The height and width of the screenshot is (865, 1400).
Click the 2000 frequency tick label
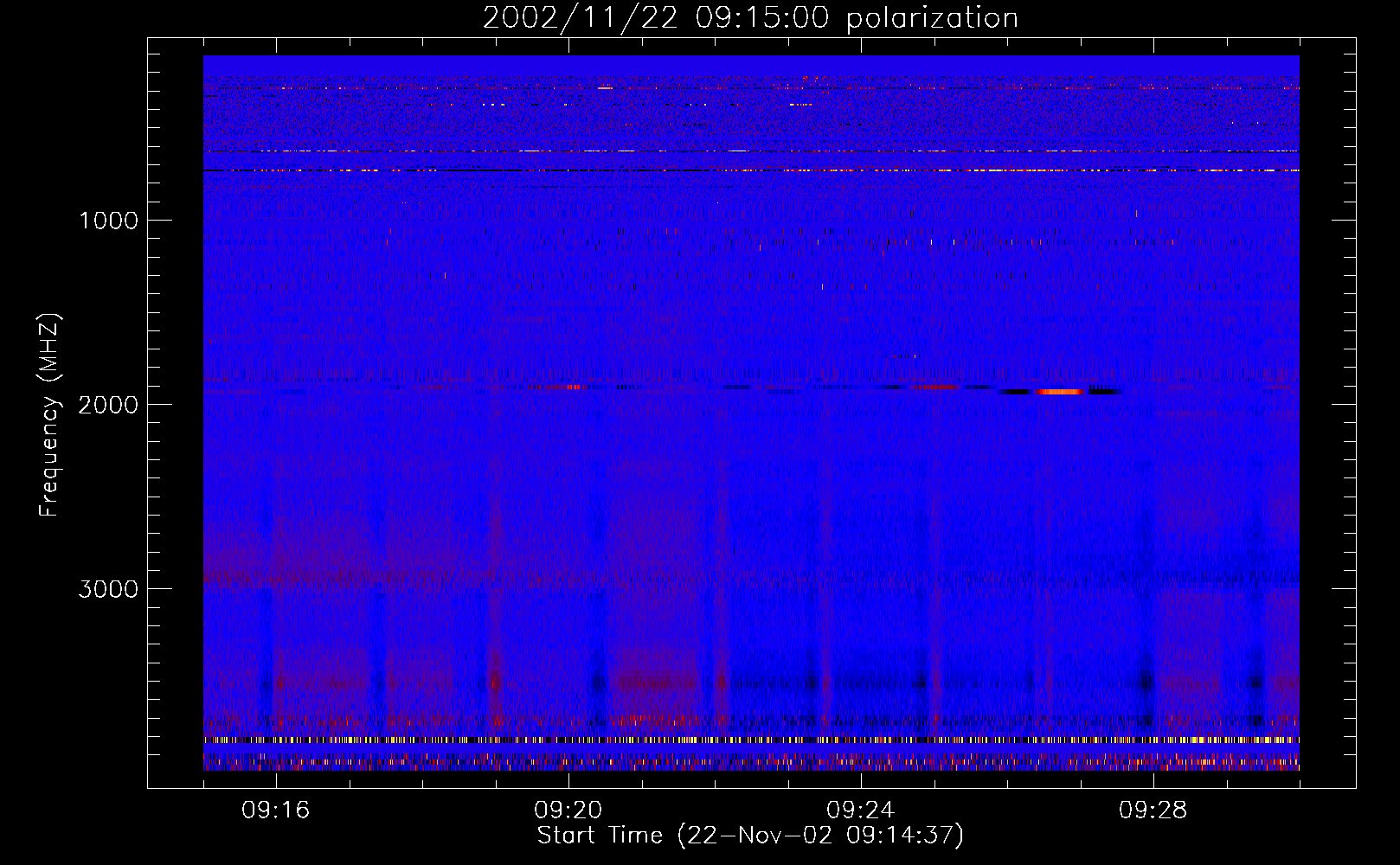pyautogui.click(x=108, y=405)
